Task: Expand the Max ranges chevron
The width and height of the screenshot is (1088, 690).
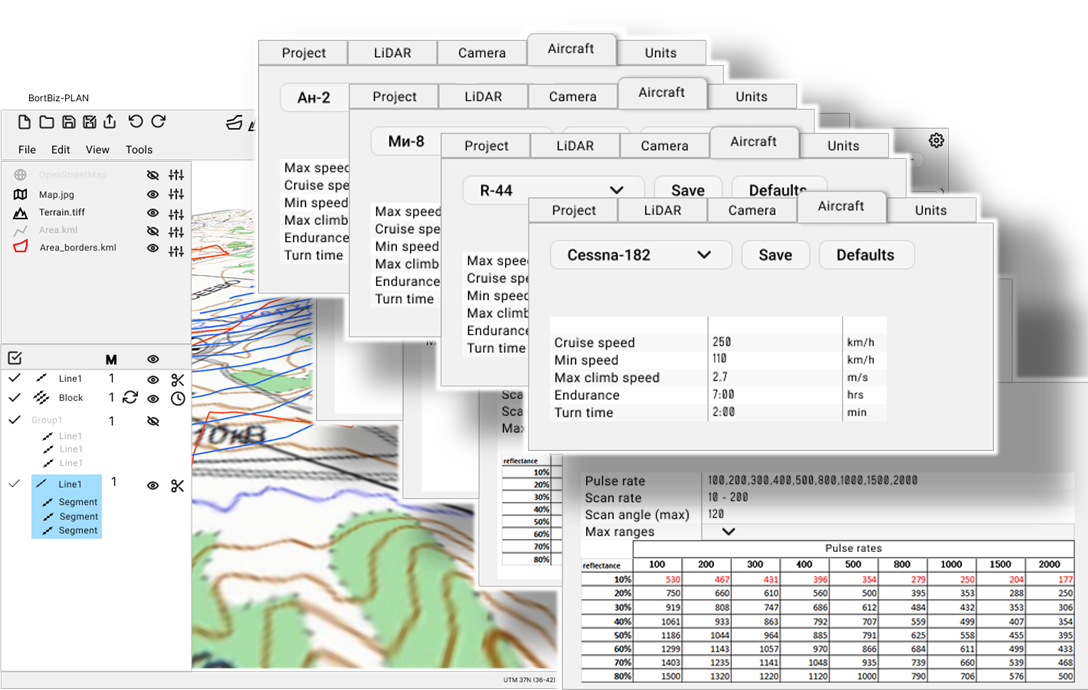Action: click(x=728, y=532)
